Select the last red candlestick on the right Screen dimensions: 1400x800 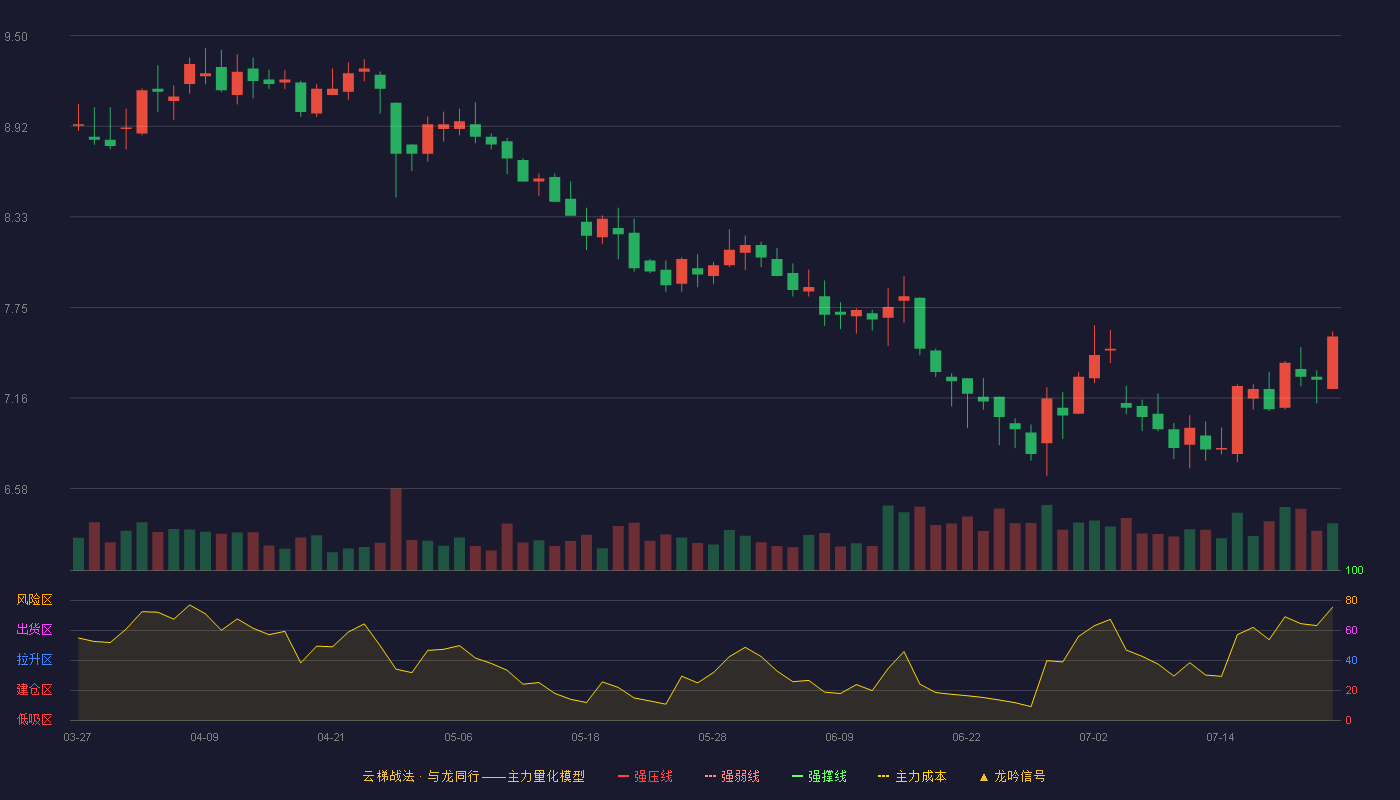coord(1332,362)
